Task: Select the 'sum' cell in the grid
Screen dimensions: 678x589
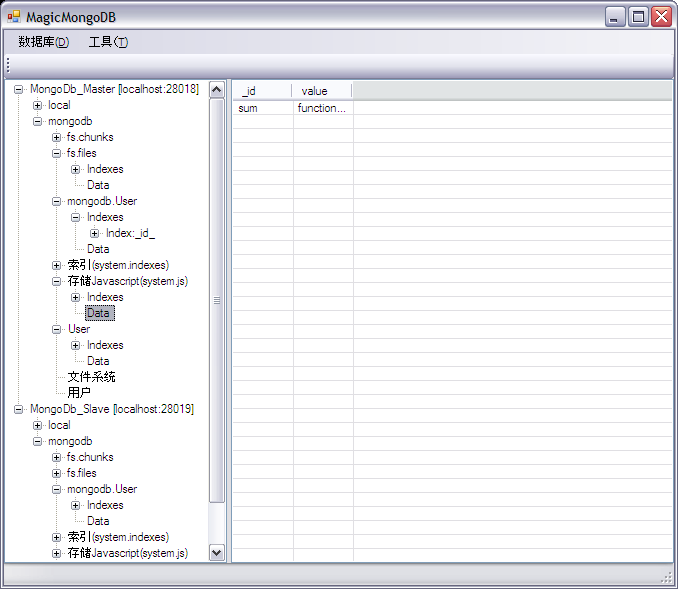Action: [x=263, y=108]
